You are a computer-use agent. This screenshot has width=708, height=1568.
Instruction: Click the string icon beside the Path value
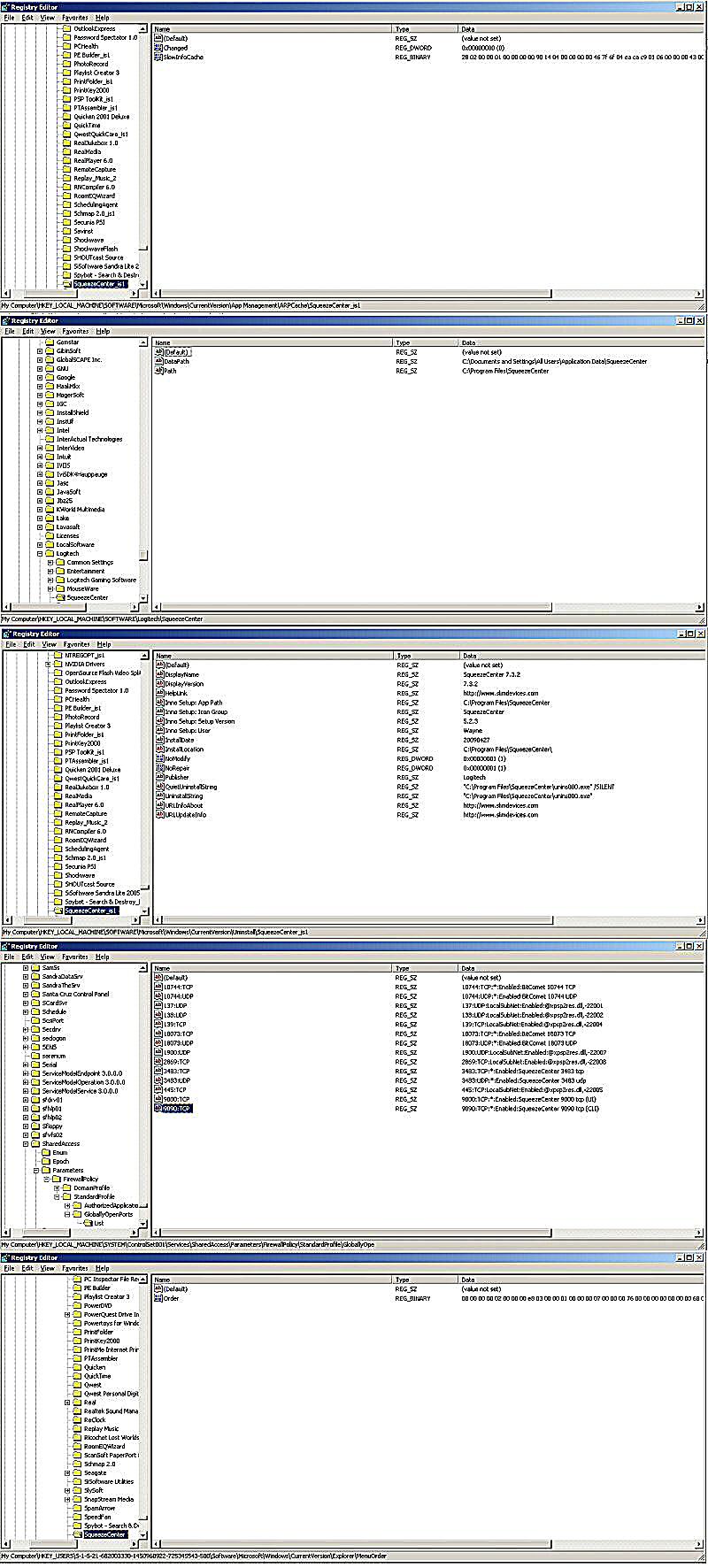click(159, 371)
